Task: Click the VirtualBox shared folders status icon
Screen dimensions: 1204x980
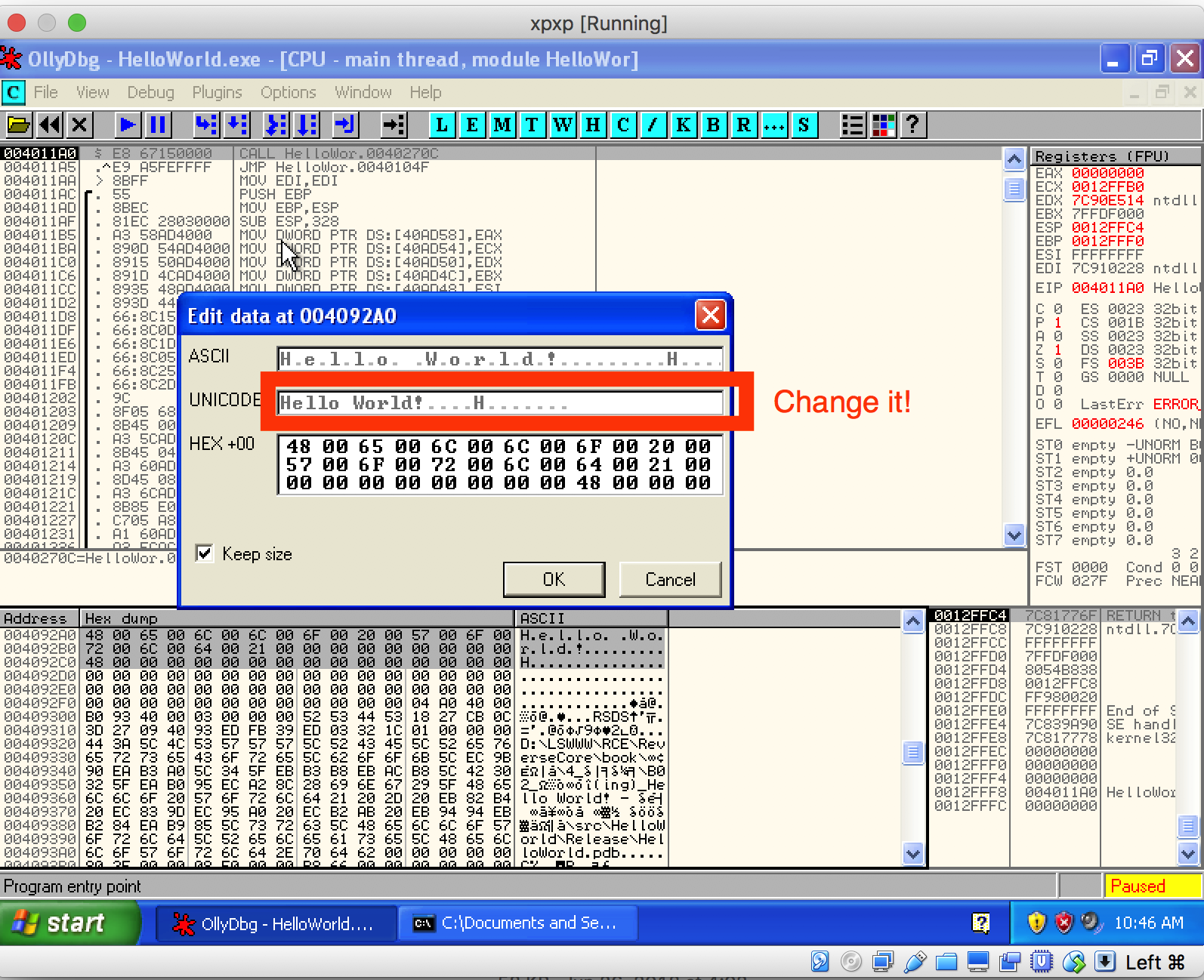Action: click(x=946, y=962)
